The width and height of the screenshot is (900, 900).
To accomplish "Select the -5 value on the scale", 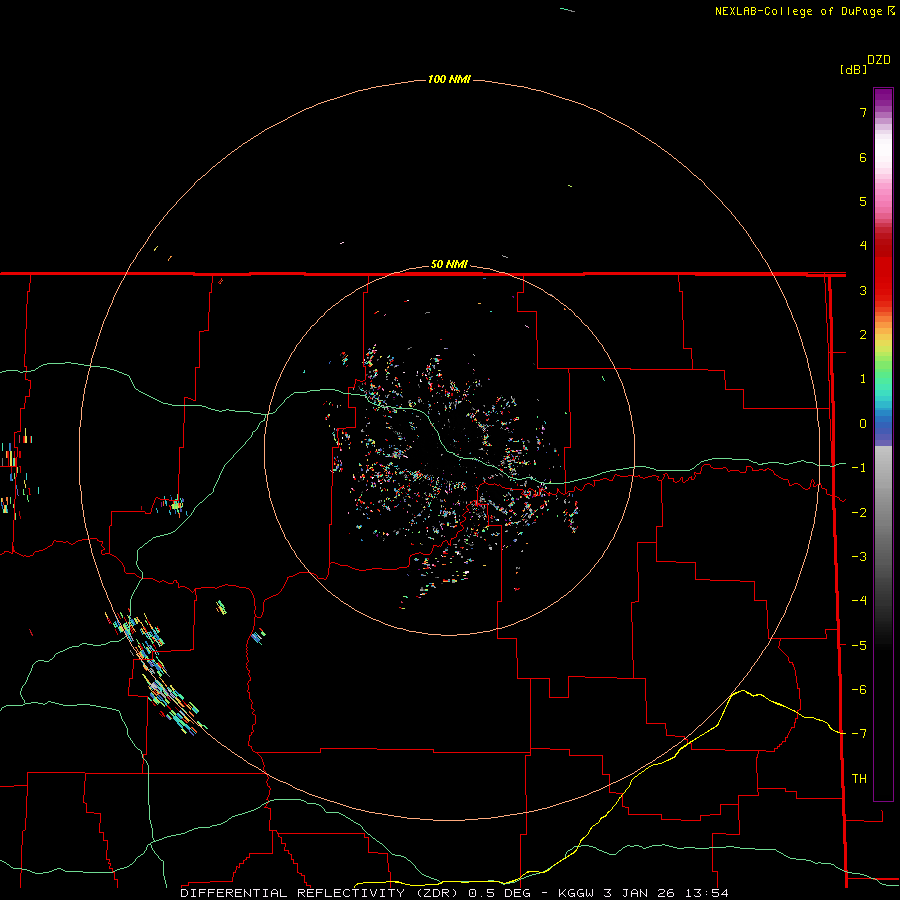I will coord(859,646).
